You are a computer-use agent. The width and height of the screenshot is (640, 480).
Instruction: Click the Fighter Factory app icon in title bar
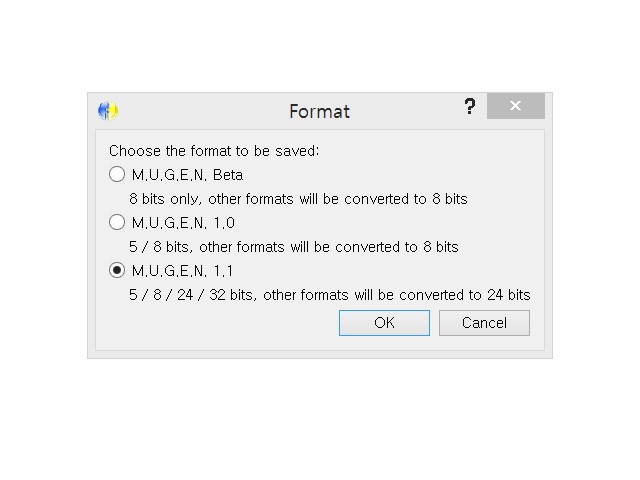pyautogui.click(x=108, y=111)
